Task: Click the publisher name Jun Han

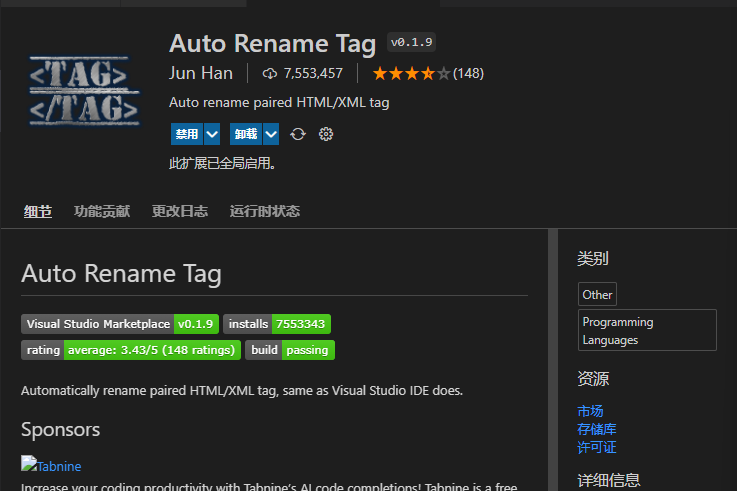Action: tap(201, 73)
